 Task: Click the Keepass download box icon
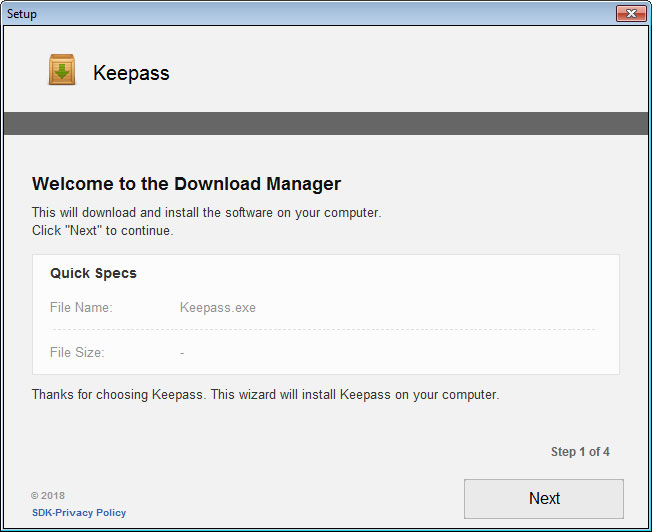pos(62,69)
